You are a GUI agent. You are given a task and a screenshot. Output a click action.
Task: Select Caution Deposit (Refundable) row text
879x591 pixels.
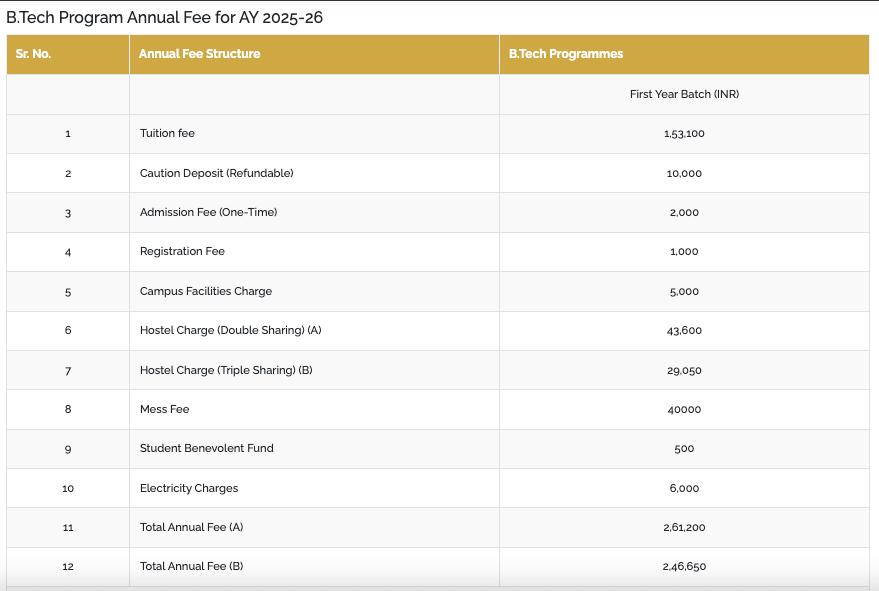216,173
